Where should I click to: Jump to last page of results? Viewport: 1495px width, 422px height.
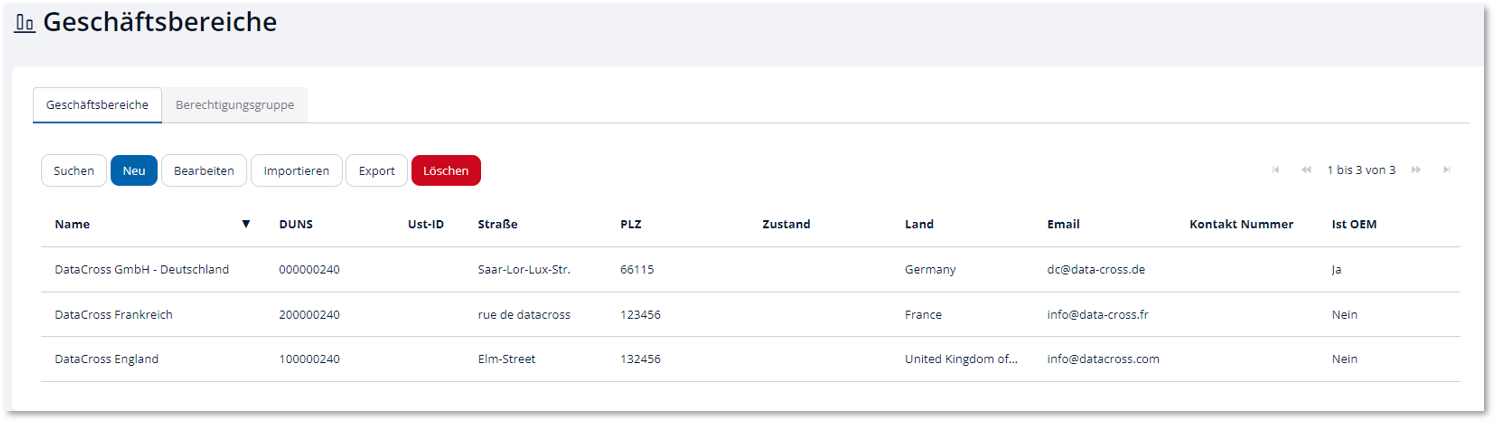1447,170
